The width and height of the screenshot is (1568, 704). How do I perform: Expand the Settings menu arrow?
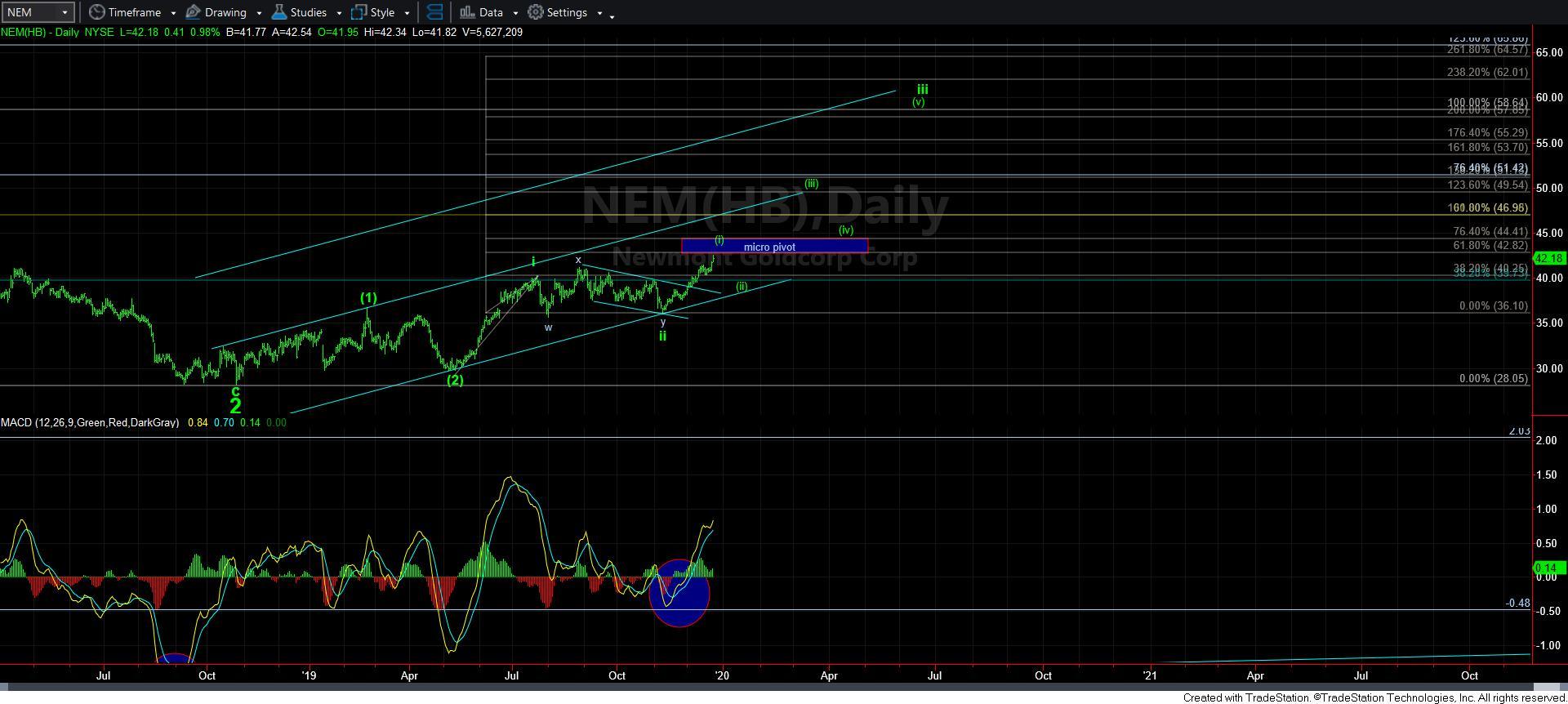click(599, 13)
